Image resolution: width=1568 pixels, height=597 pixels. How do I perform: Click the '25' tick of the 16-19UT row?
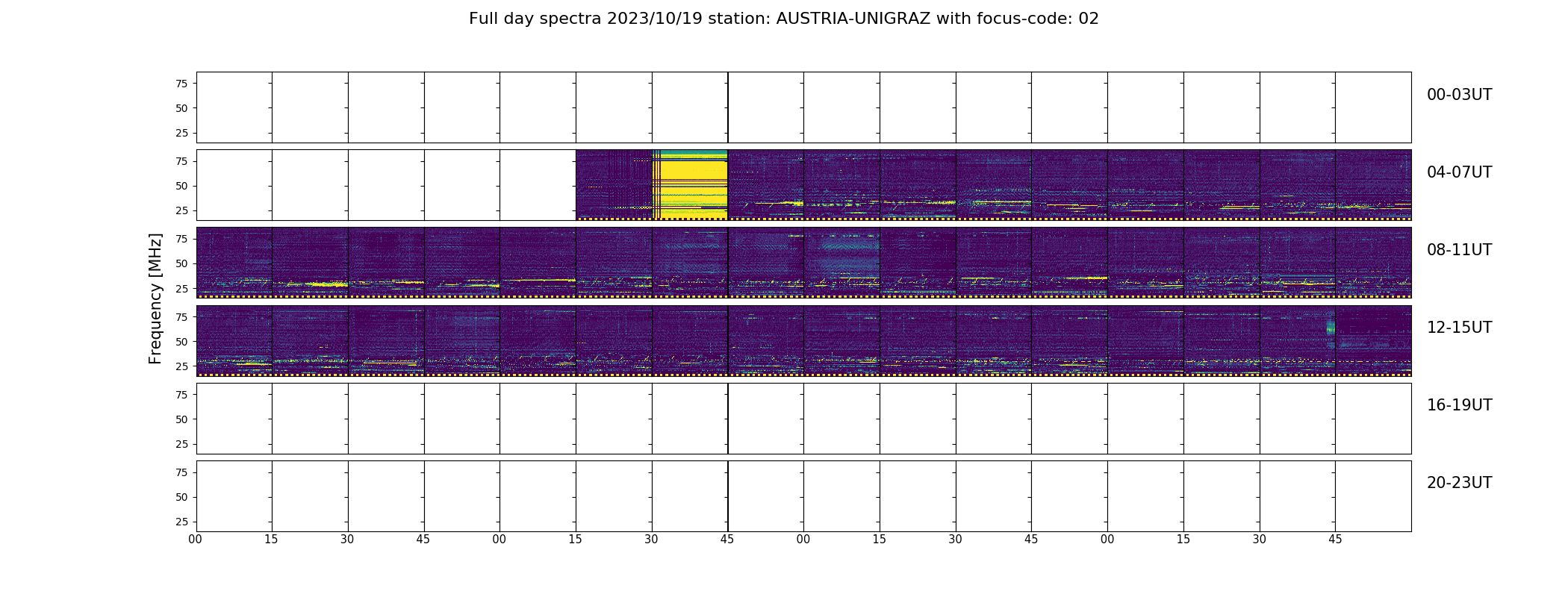click(181, 444)
